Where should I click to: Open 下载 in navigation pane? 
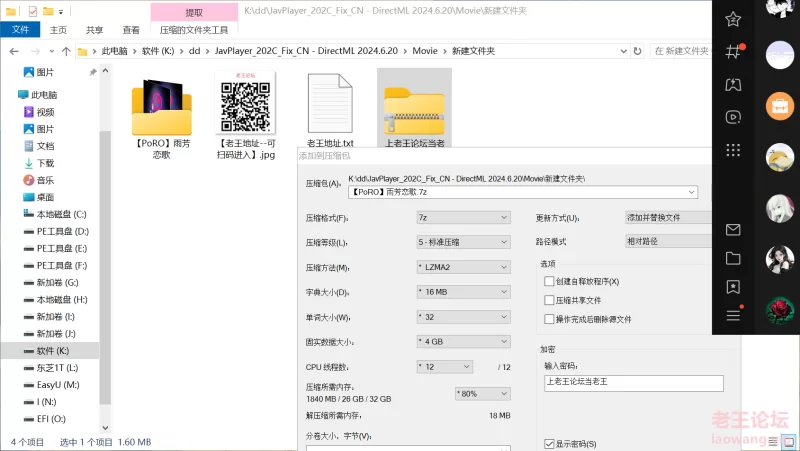coord(39,163)
